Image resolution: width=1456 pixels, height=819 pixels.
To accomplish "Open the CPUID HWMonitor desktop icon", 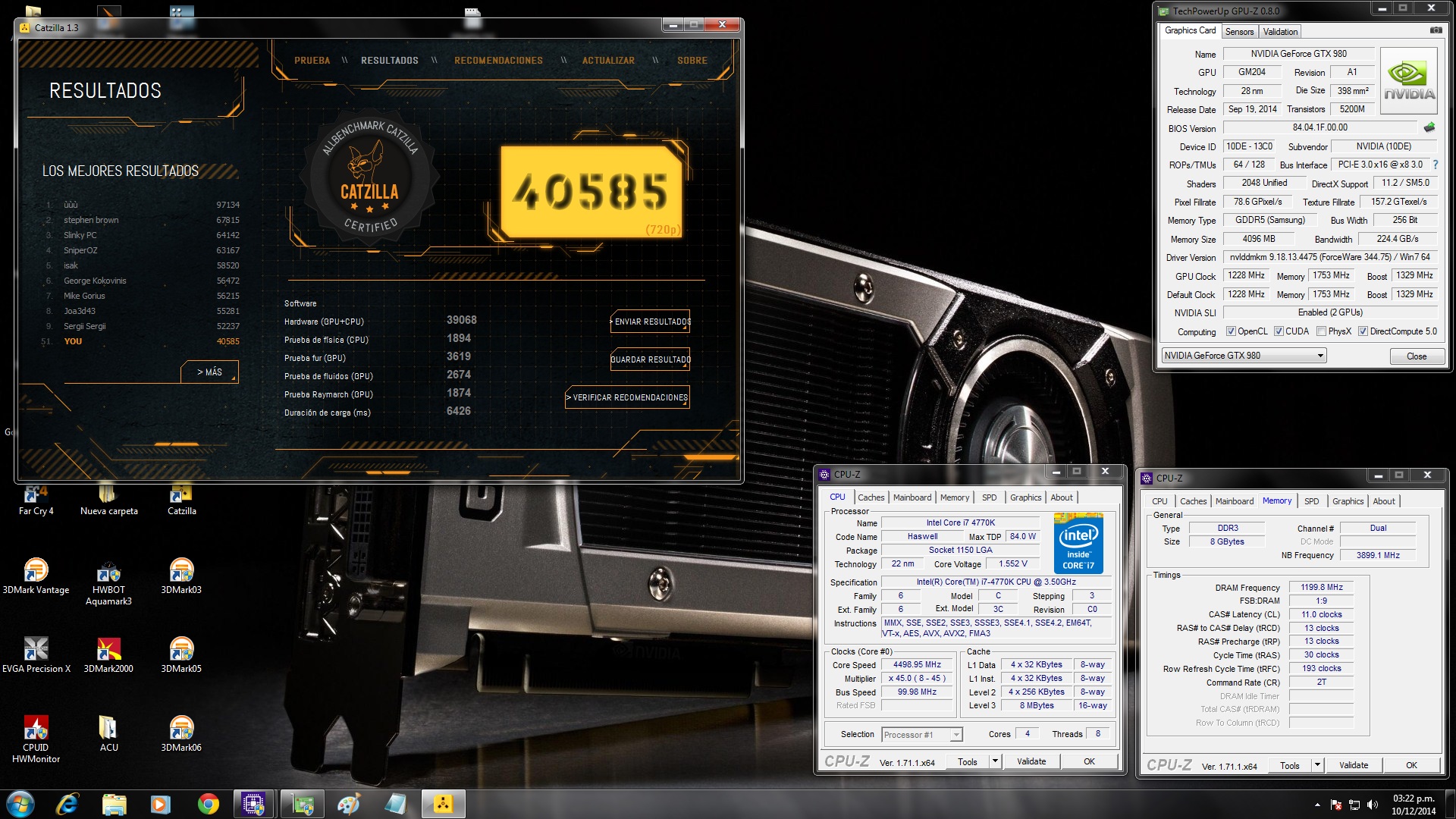I will pyautogui.click(x=36, y=739).
